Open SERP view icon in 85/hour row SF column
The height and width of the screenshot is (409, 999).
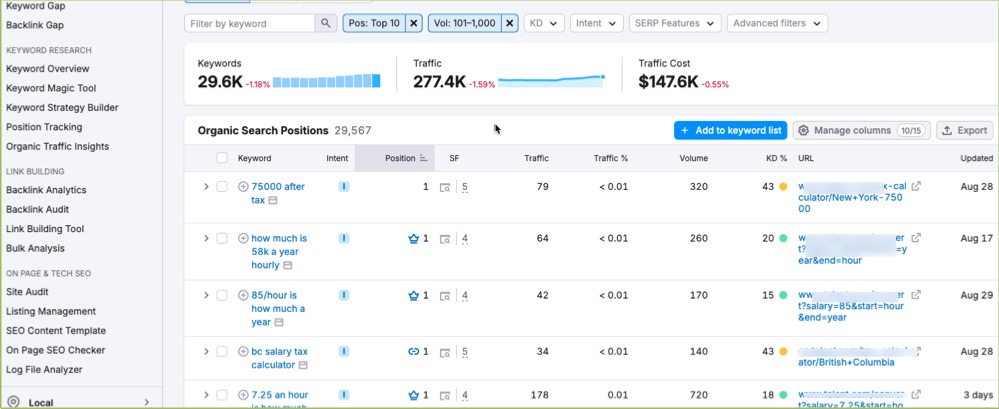click(446, 296)
